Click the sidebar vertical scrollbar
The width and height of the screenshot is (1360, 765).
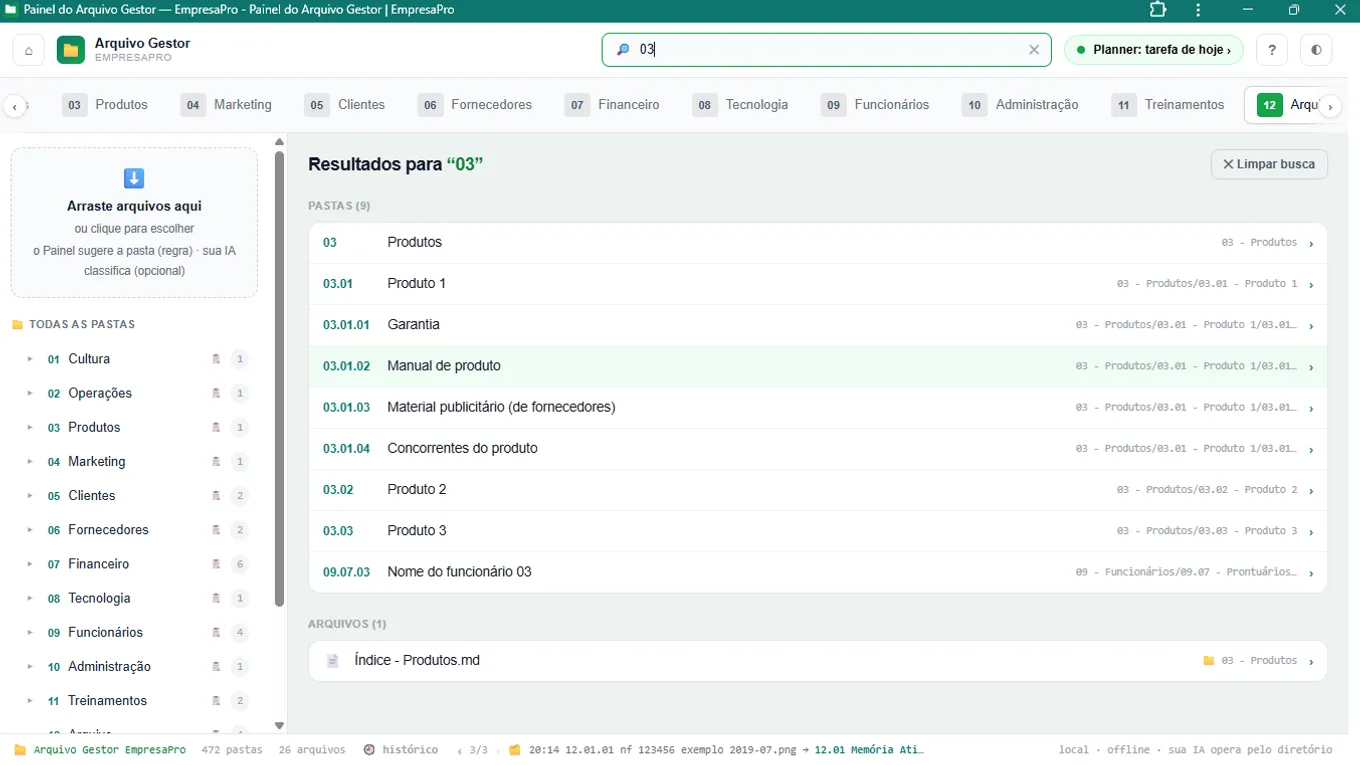tap(279, 378)
